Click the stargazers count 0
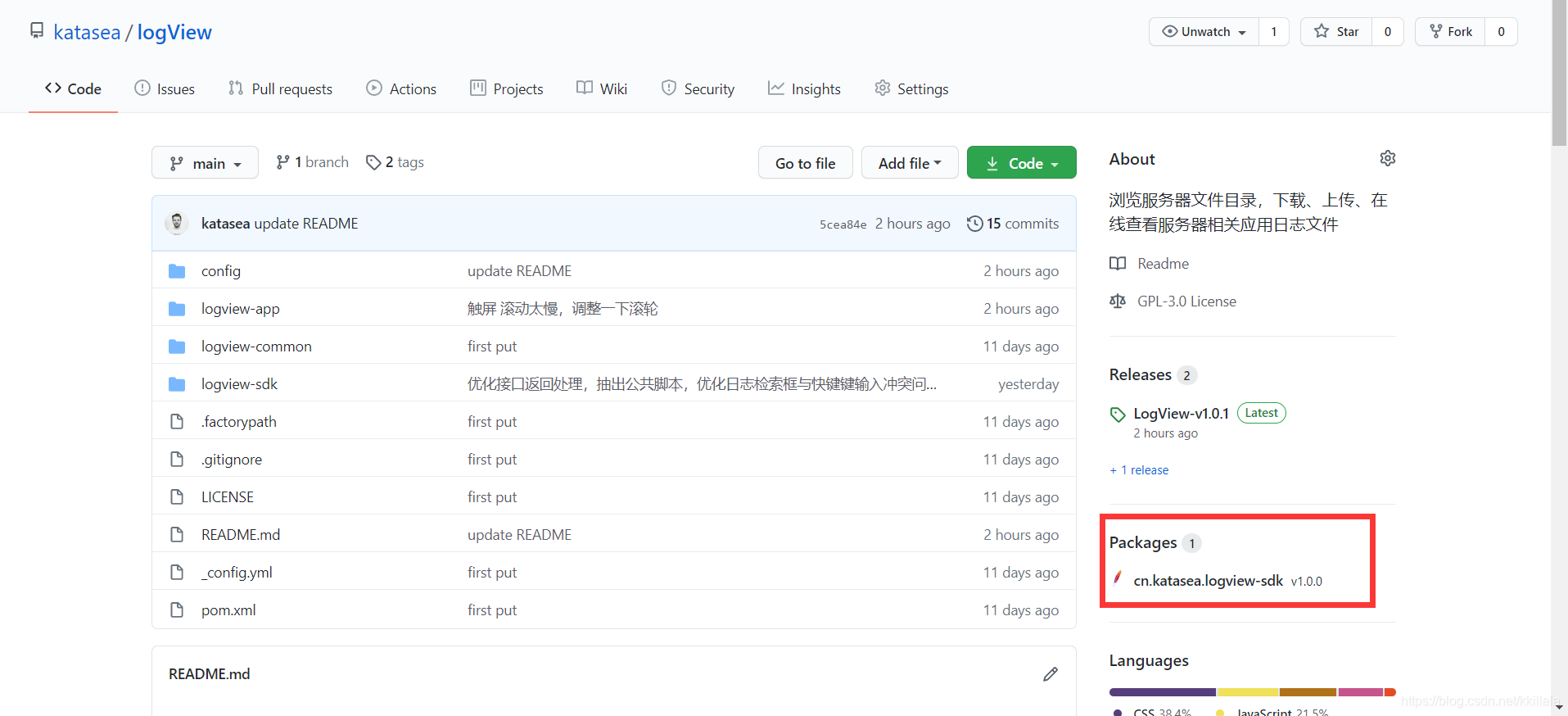The height and width of the screenshot is (716, 1568). point(1388,32)
